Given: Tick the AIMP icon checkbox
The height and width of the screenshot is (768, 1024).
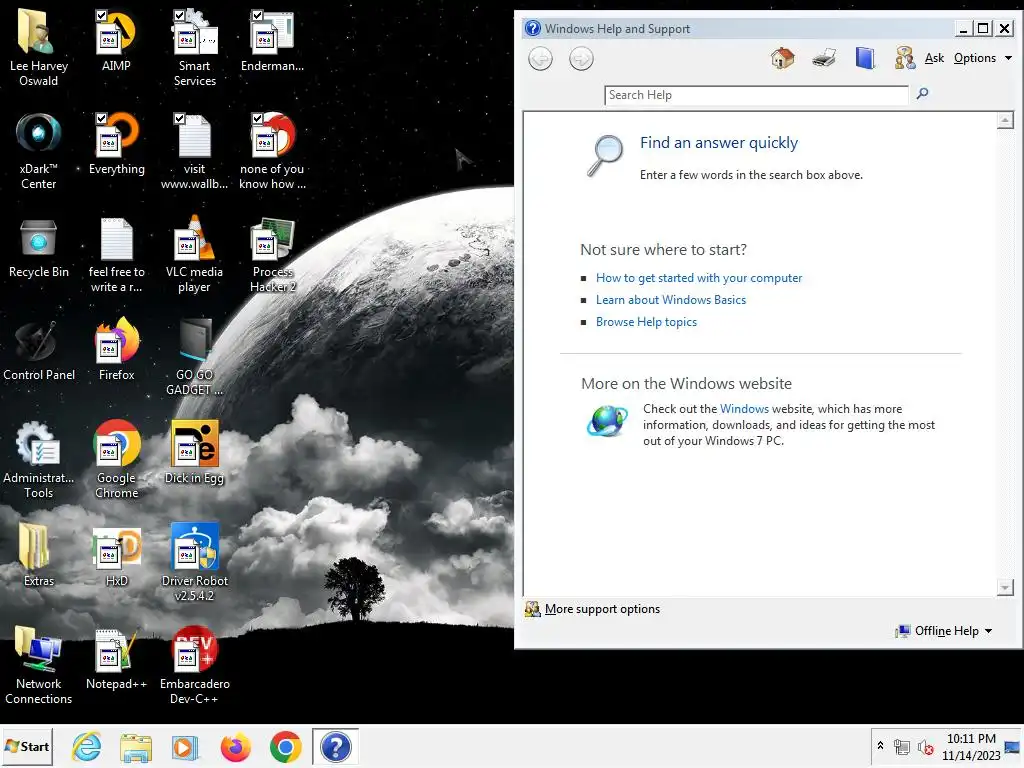Looking at the screenshot, I should pos(101,15).
